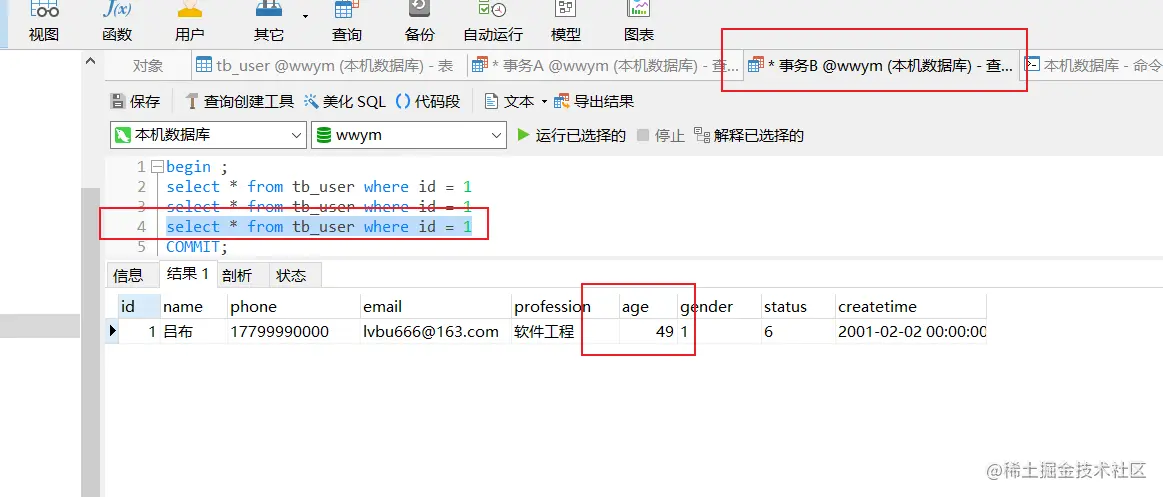Viewport: 1163px width, 497px height.
Task: Click the name column header
Action: (194, 306)
